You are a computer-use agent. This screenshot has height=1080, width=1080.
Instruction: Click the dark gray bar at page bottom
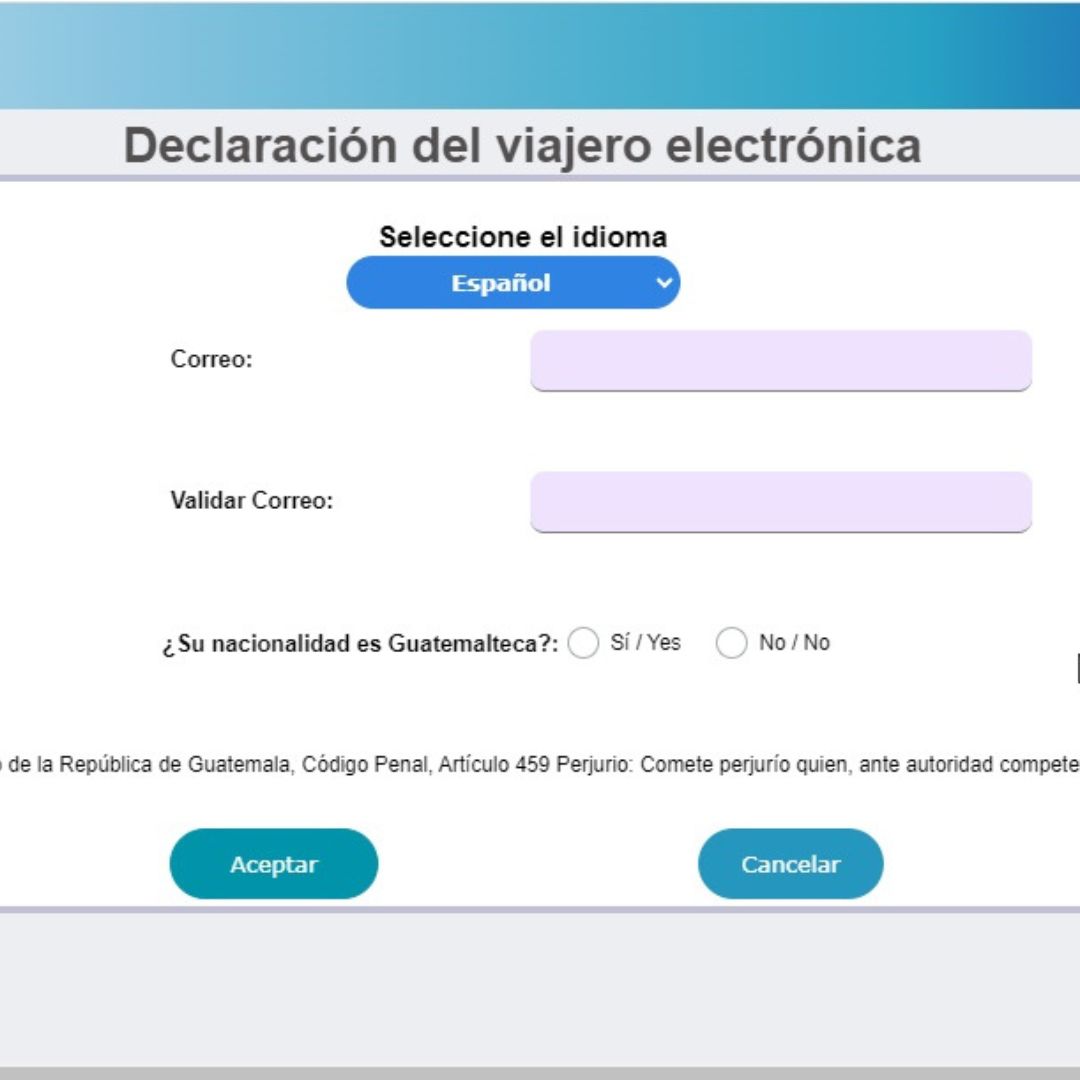(x=540, y=1073)
